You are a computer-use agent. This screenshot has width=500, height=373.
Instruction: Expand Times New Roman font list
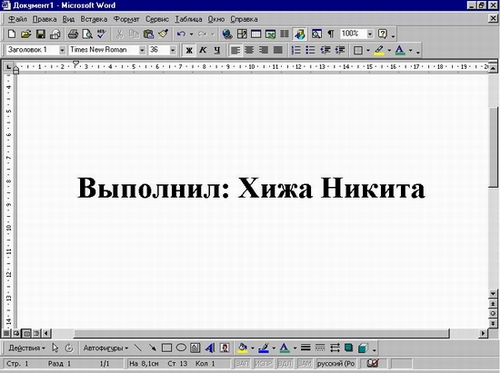142,50
